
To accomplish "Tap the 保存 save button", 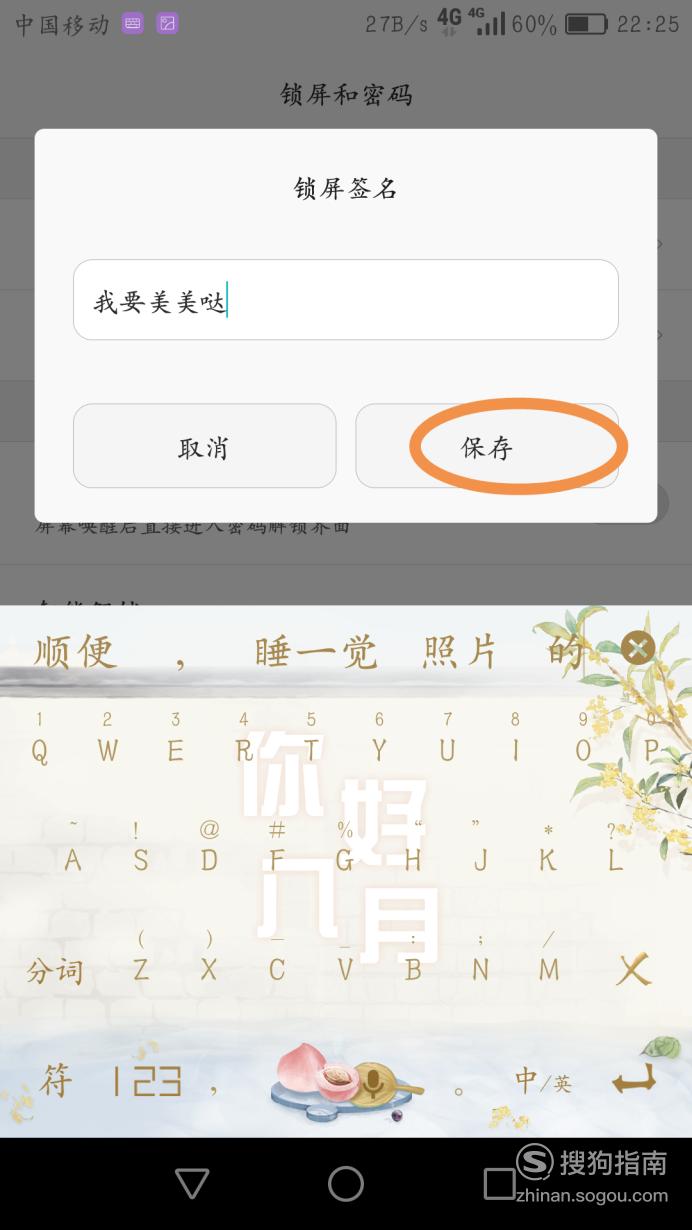I will click(487, 446).
